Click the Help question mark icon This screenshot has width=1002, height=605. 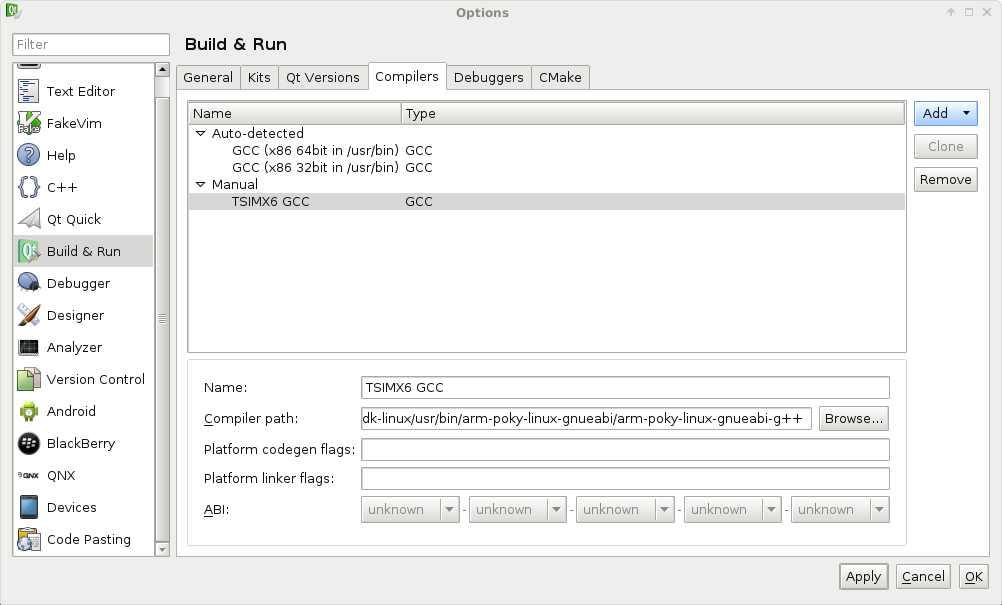pyautogui.click(x=28, y=155)
